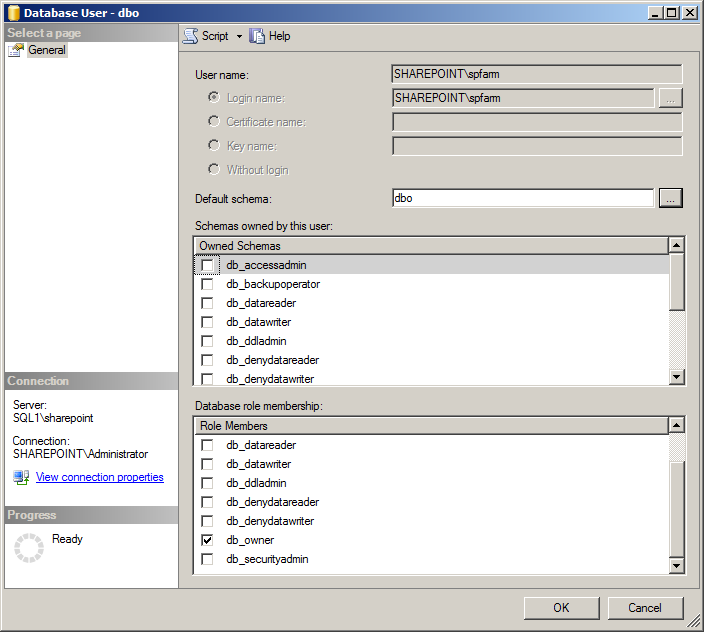Click the Login name text field

click(x=523, y=98)
